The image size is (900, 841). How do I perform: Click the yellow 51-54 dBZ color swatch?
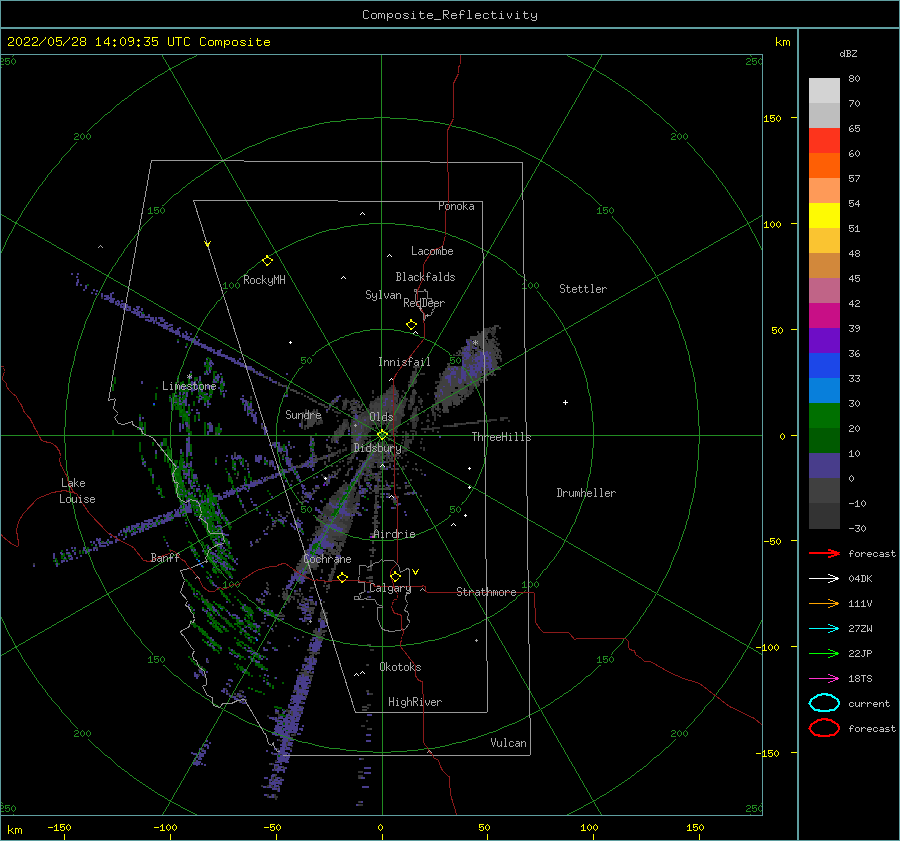824,216
